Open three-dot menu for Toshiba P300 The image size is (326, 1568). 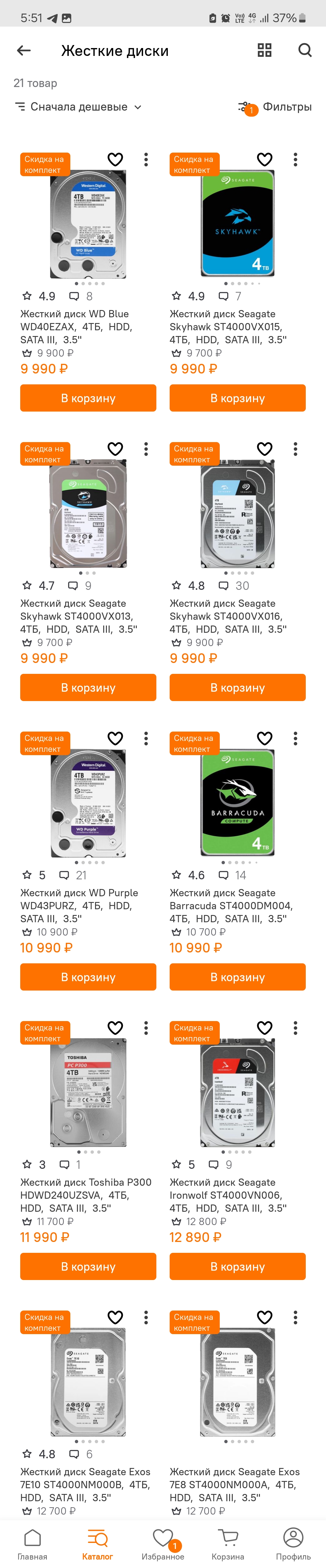(x=146, y=1027)
